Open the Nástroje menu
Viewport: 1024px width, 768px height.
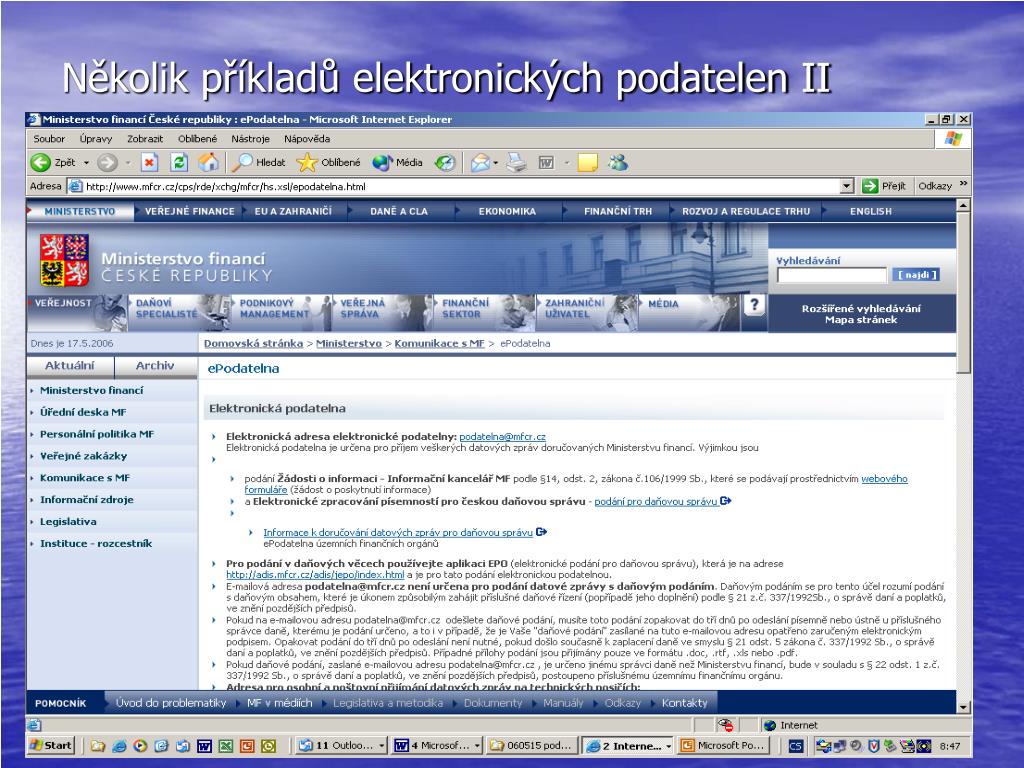(x=250, y=139)
